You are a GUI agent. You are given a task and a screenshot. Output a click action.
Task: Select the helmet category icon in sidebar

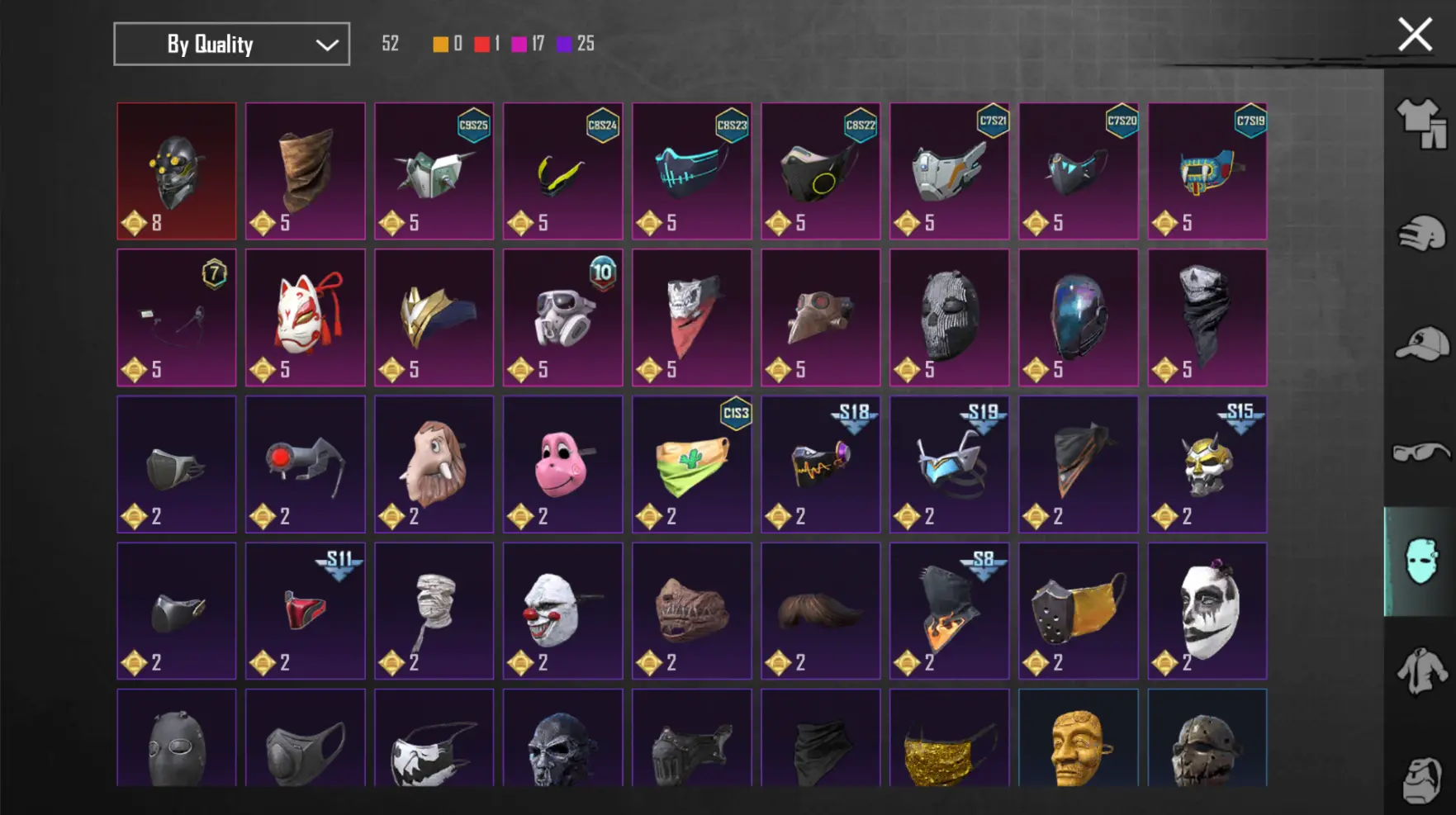[x=1421, y=234]
